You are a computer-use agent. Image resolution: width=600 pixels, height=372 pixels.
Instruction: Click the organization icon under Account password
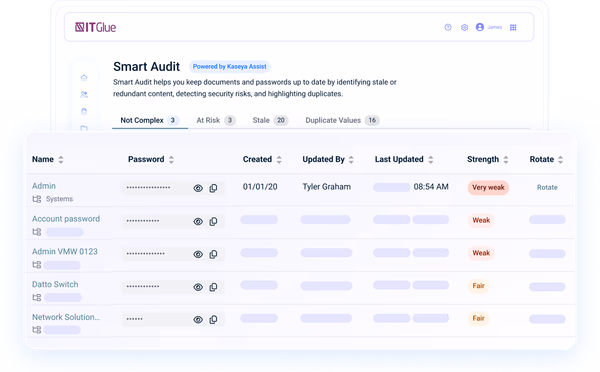37,232
